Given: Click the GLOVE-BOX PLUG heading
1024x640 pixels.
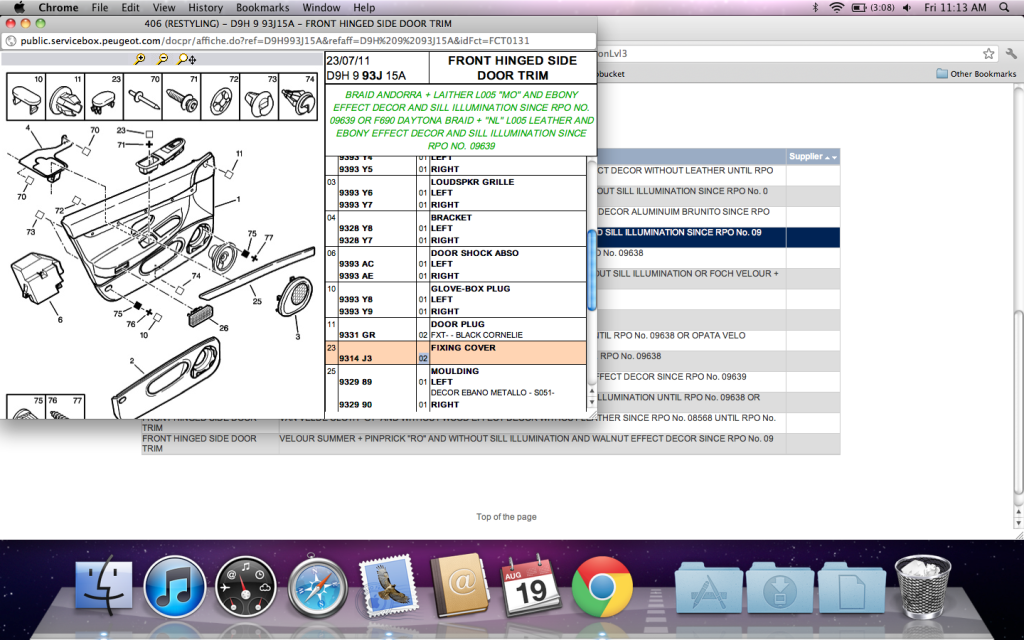Looking at the screenshot, I should click(x=470, y=288).
